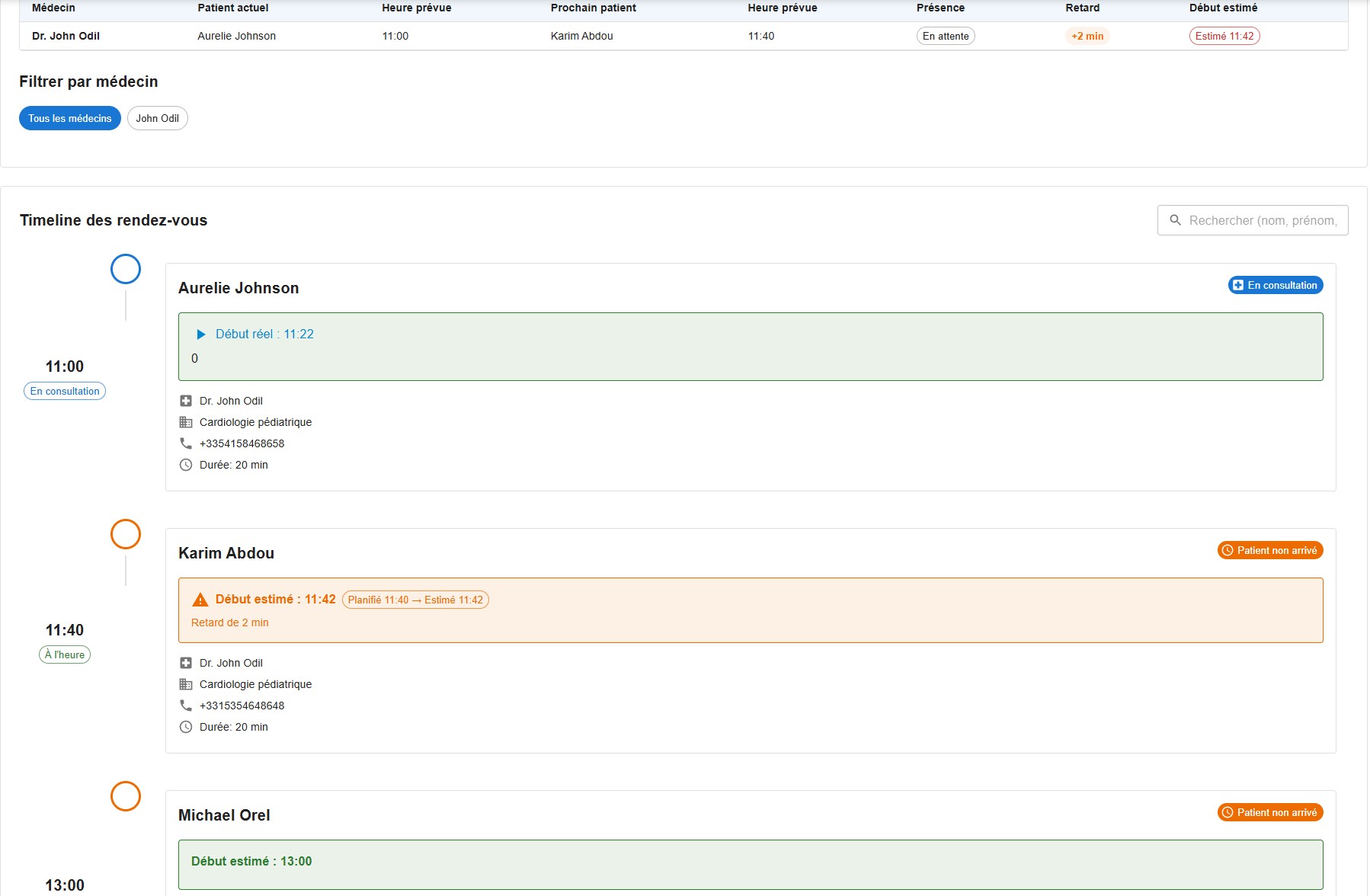
Task: Click the blue timeline circle for 11:00
Action: [x=126, y=269]
